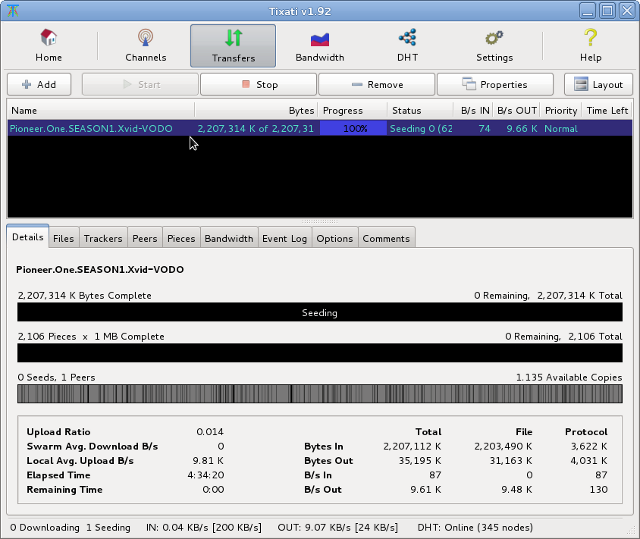Click the Local Avg. Upload value 9.81 K
This screenshot has height=539, width=640.
(x=208, y=461)
